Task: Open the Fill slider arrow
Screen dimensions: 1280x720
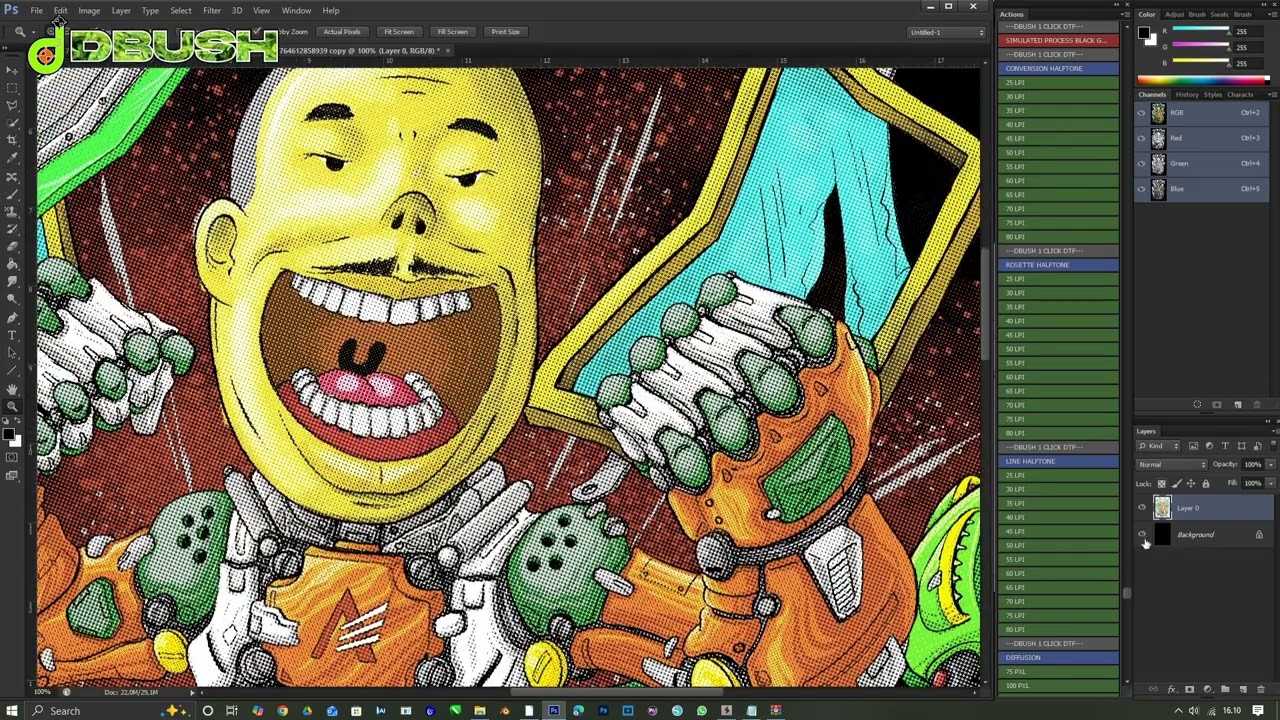Action: [x=1271, y=483]
